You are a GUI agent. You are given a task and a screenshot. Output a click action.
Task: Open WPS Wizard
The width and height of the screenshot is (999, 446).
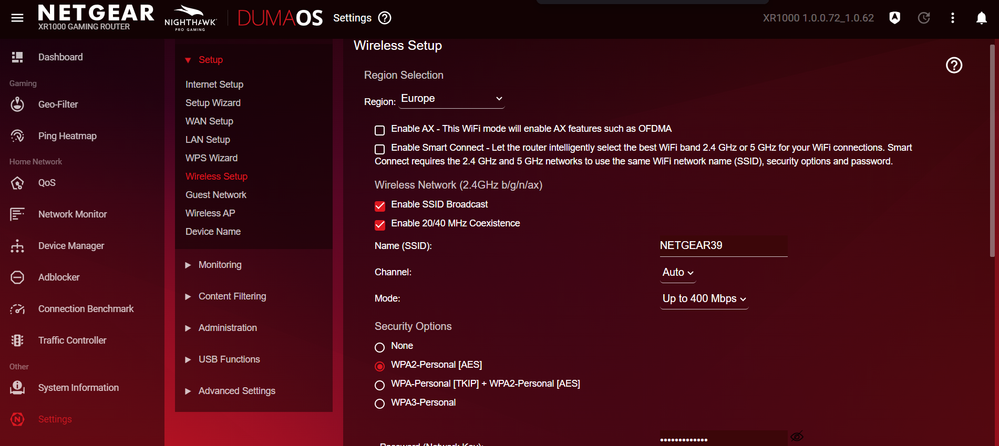tap(212, 158)
